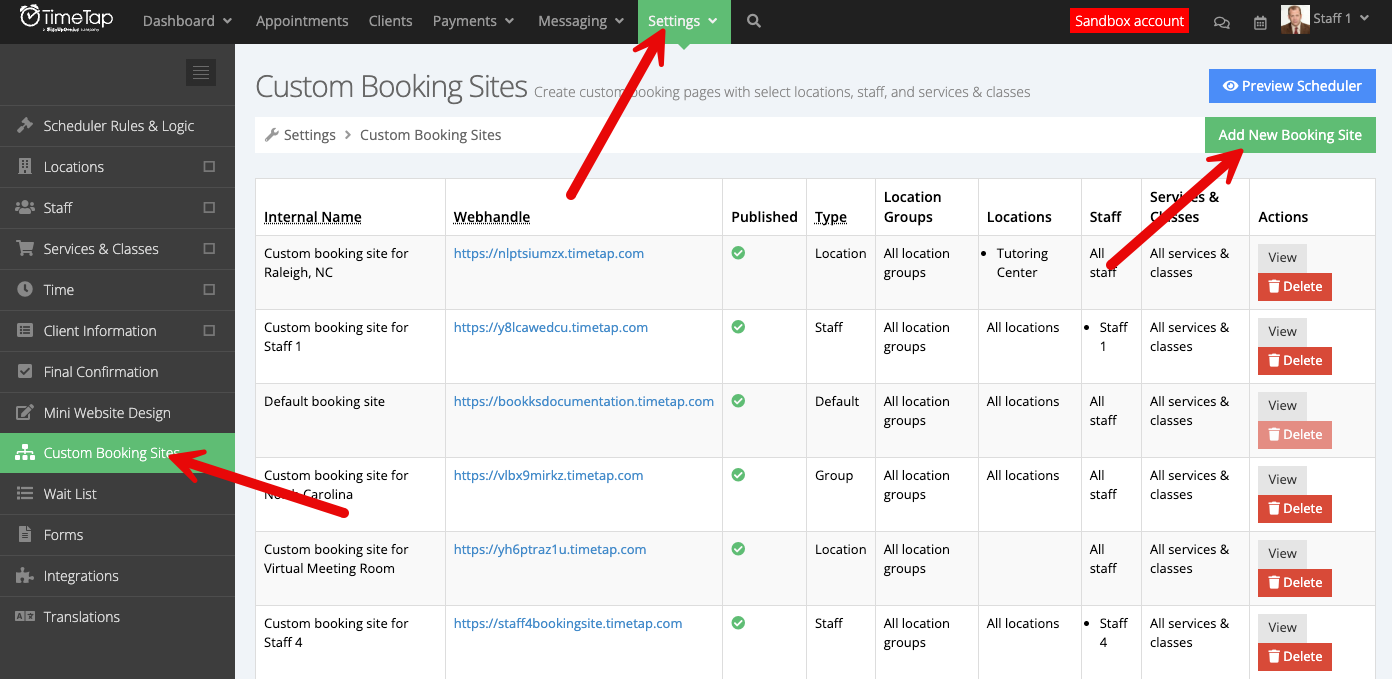The width and height of the screenshot is (1392, 679).
Task: Expand the Locations submenu square toggle
Action: [209, 166]
